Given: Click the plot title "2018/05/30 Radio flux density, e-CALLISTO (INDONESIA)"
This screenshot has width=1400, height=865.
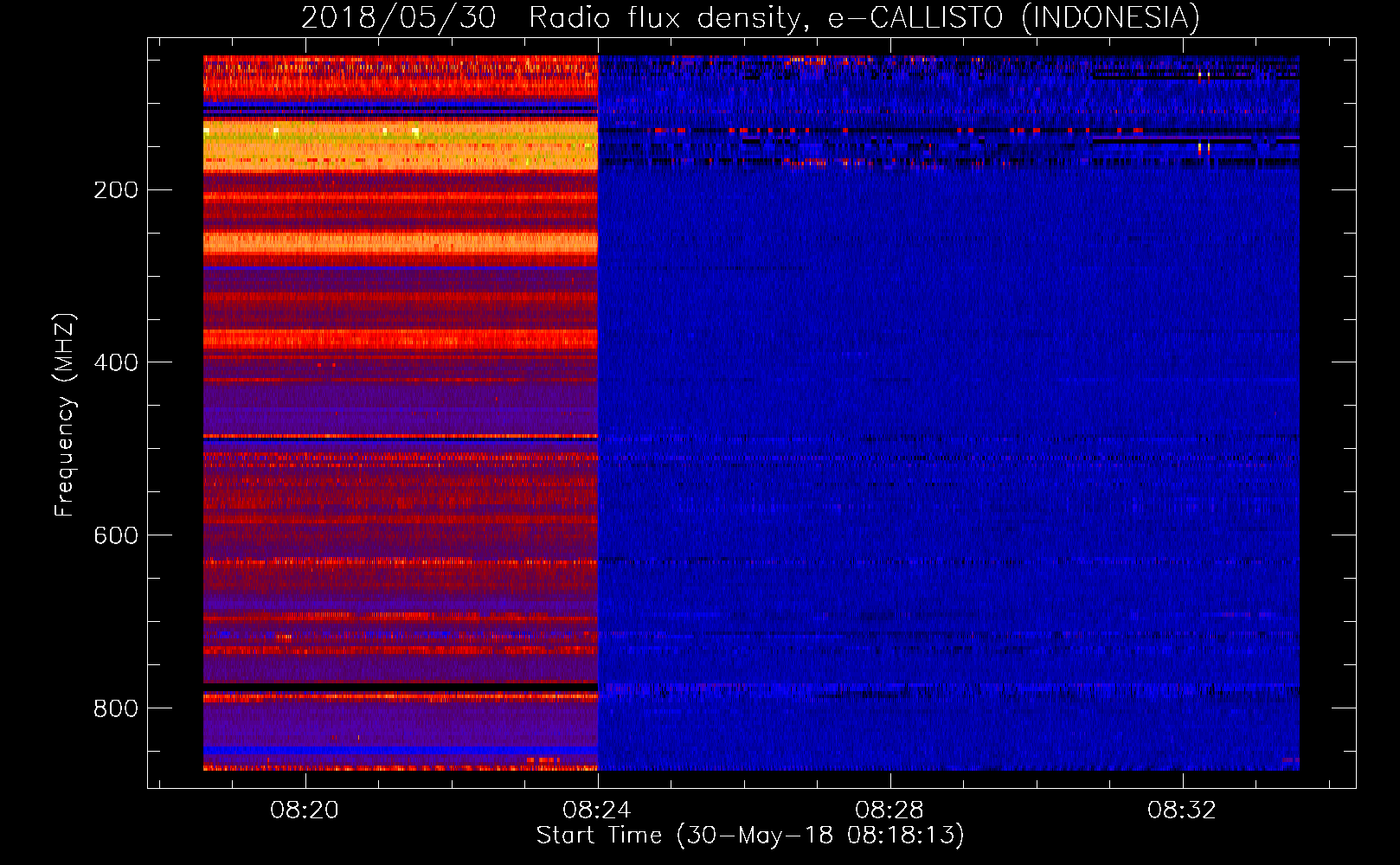Looking at the screenshot, I should click(750, 17).
